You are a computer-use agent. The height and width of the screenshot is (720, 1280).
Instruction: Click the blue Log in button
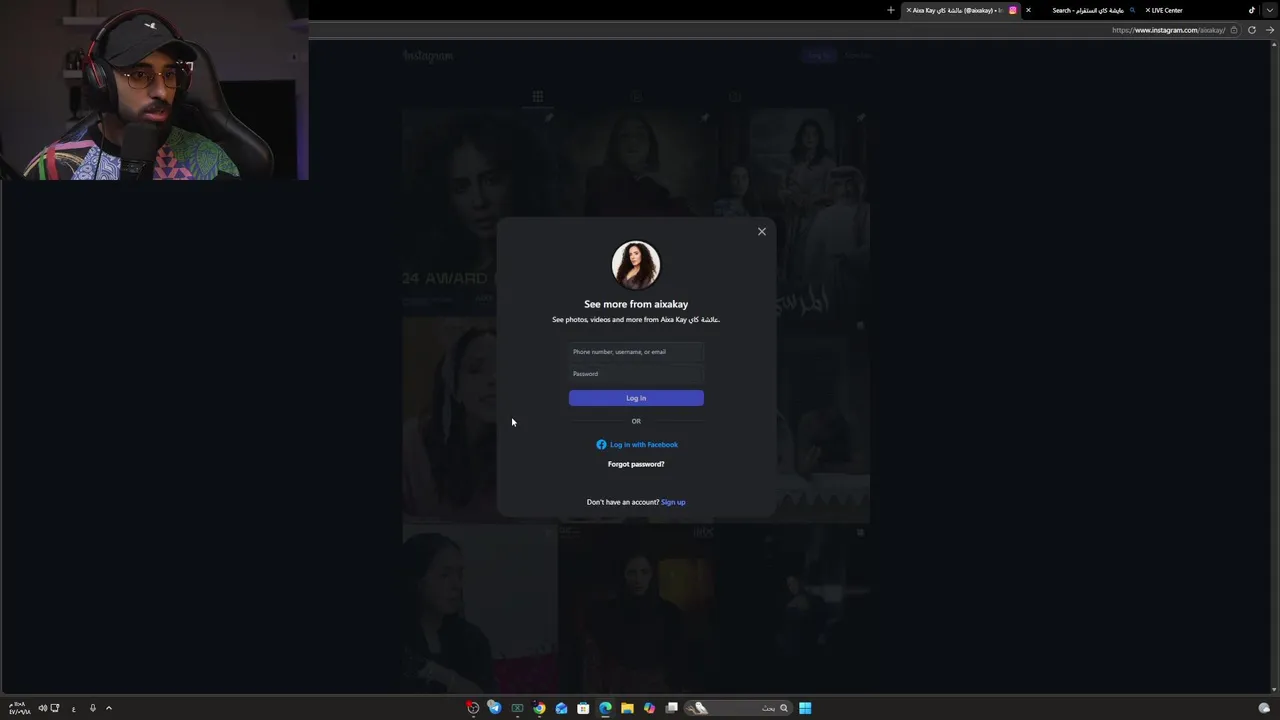click(636, 398)
